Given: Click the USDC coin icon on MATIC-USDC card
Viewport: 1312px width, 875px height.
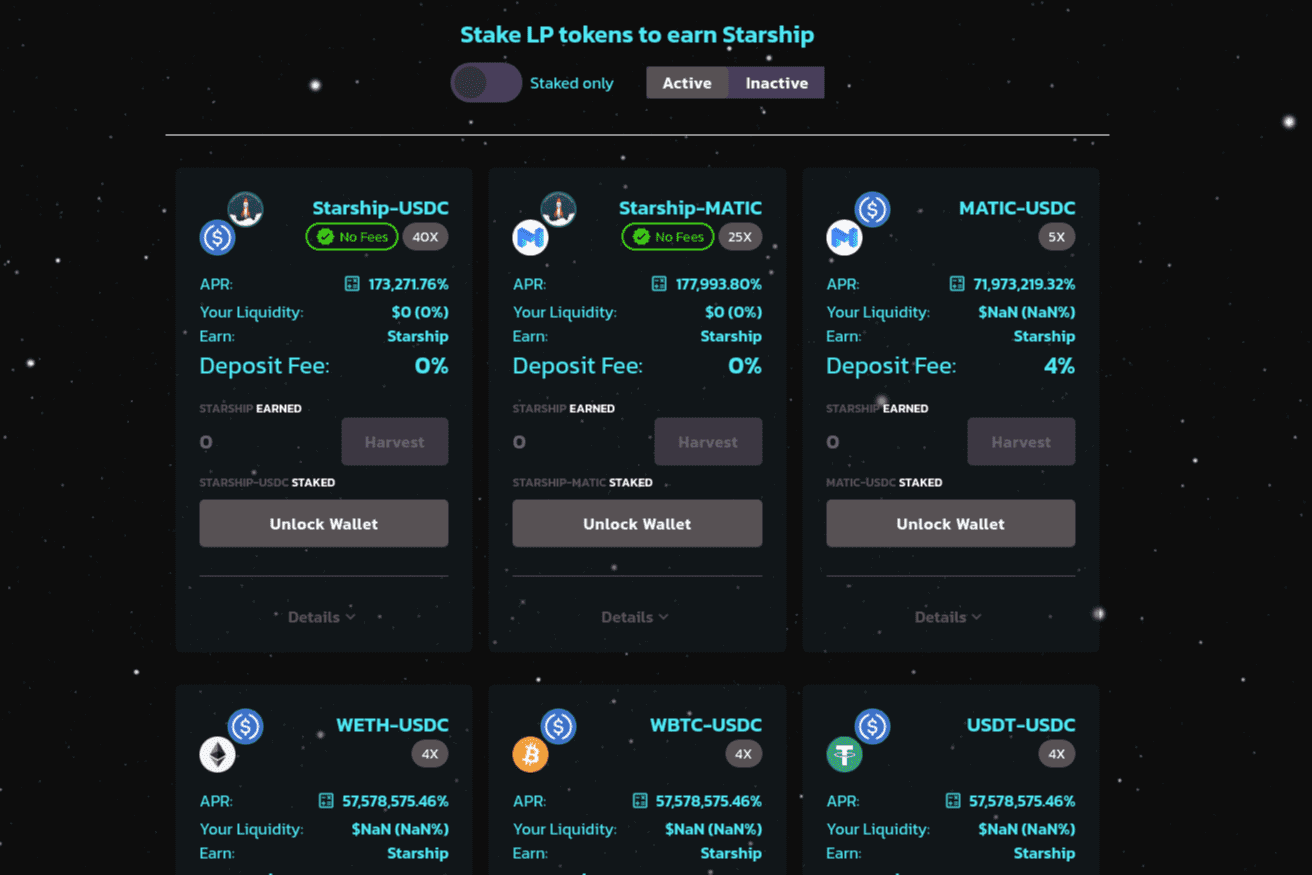Looking at the screenshot, I should click(x=871, y=209).
